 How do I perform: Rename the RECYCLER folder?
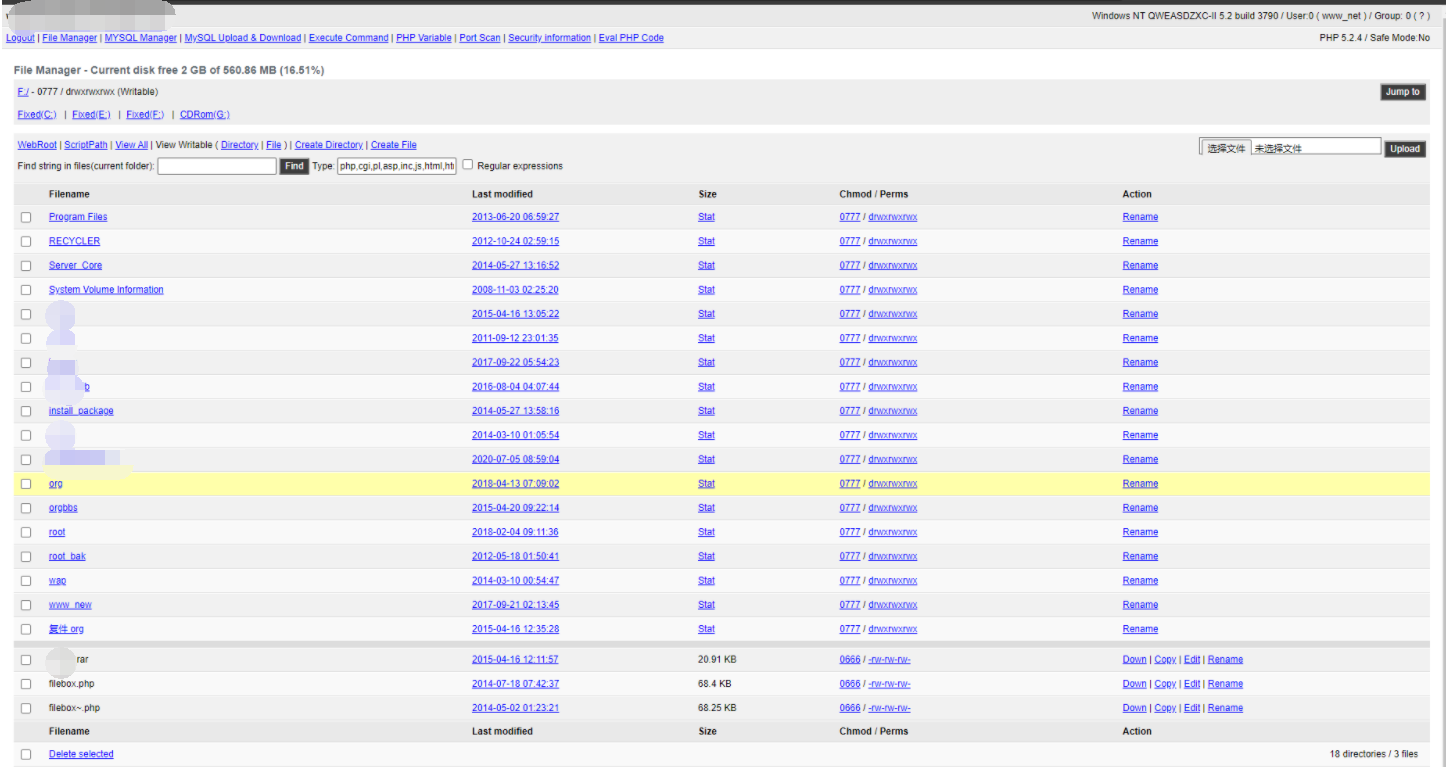(1140, 241)
